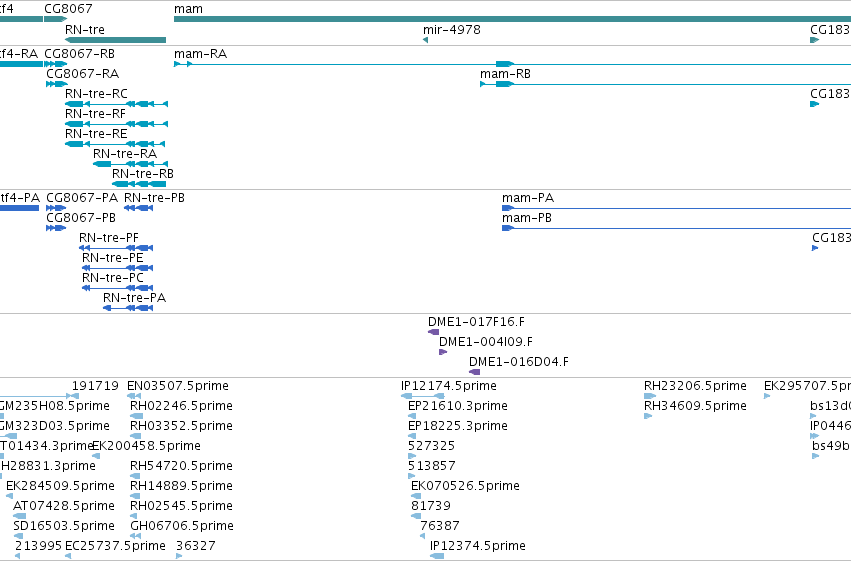Image resolution: width=851 pixels, height=561 pixels.
Task: Click the RN-tre gene feature
Action: pyautogui.click(x=115, y=40)
